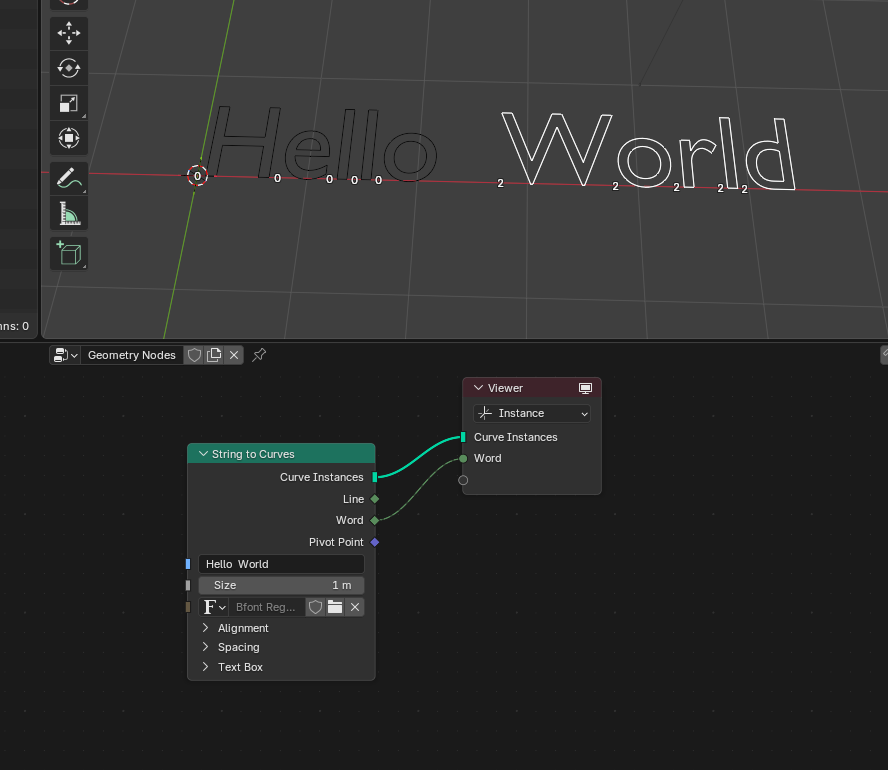Open the node tree browse dropdown

(x=65, y=355)
